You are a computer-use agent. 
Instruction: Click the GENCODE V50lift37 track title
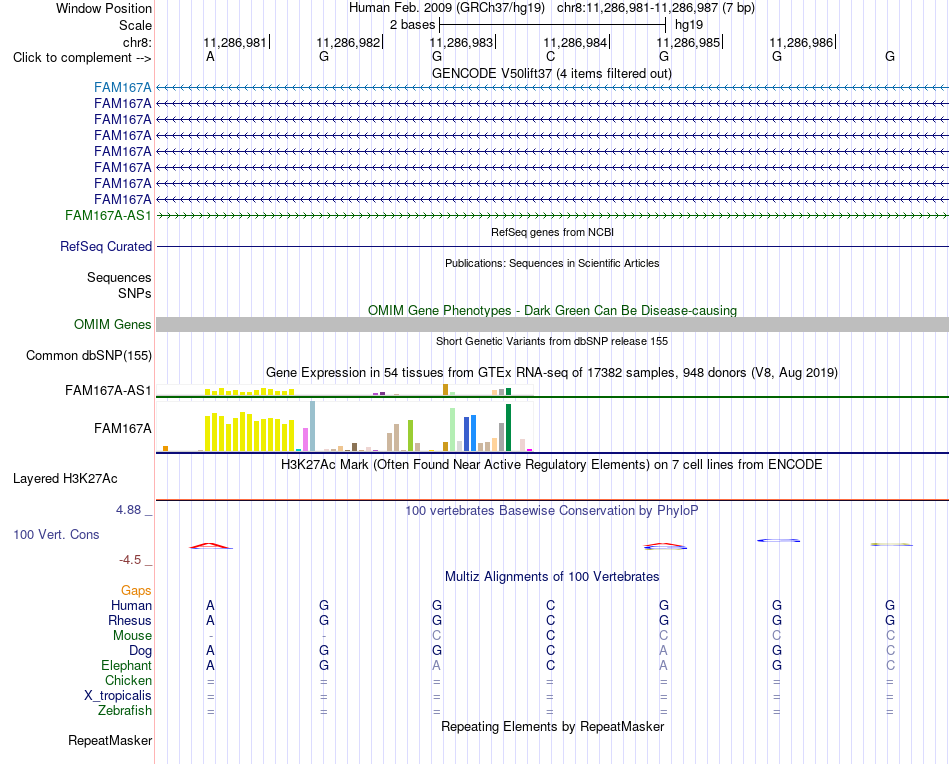coord(552,73)
